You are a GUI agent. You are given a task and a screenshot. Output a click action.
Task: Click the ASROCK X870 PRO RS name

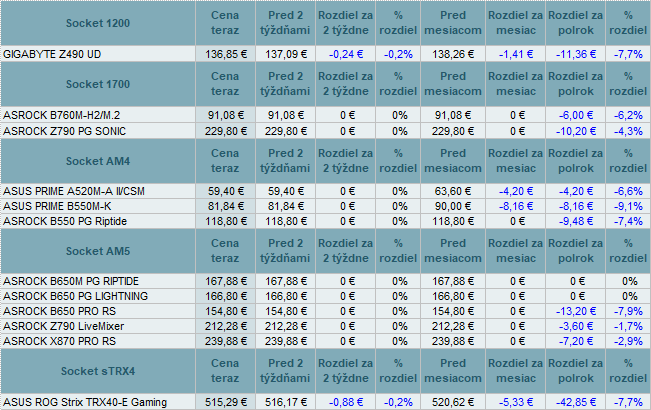pos(59,341)
